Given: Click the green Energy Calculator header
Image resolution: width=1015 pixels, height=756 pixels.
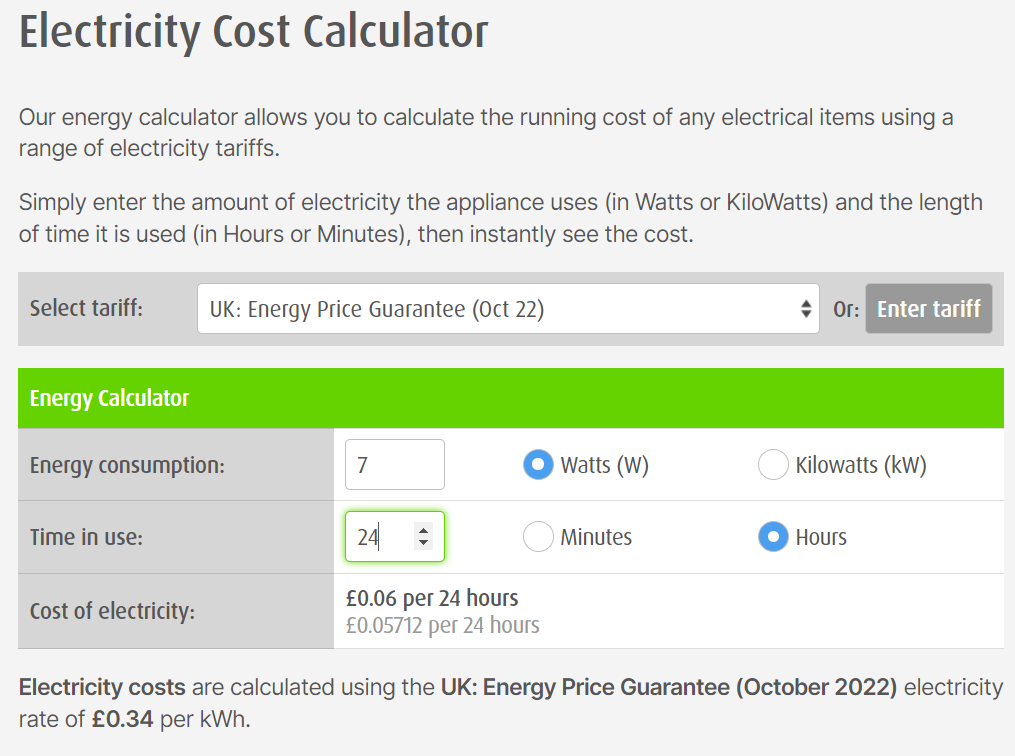Looking at the screenshot, I should (x=511, y=398).
